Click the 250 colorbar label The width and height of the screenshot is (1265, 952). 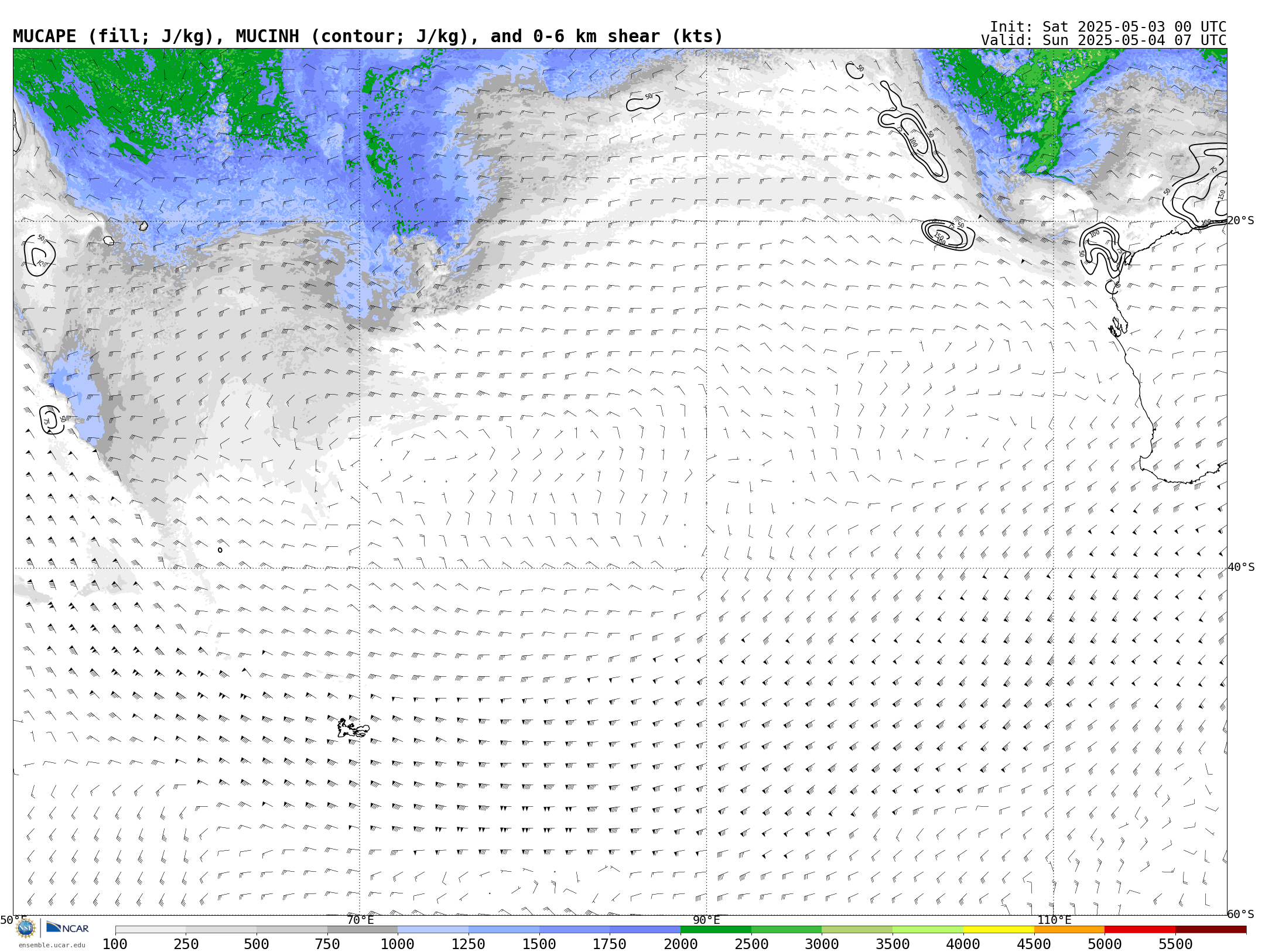click(x=186, y=944)
